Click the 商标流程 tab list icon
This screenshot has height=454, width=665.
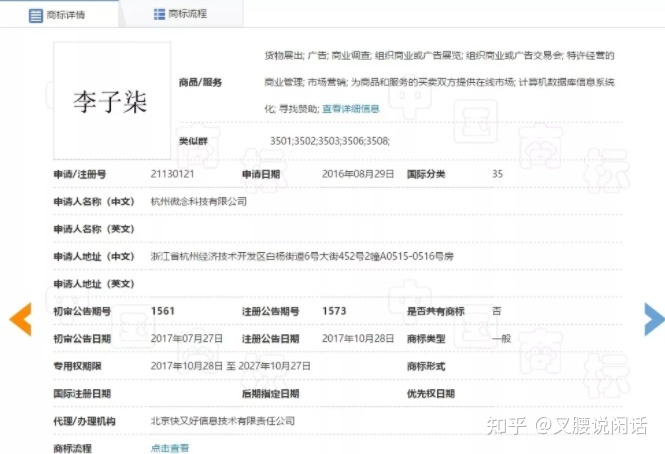(x=159, y=14)
